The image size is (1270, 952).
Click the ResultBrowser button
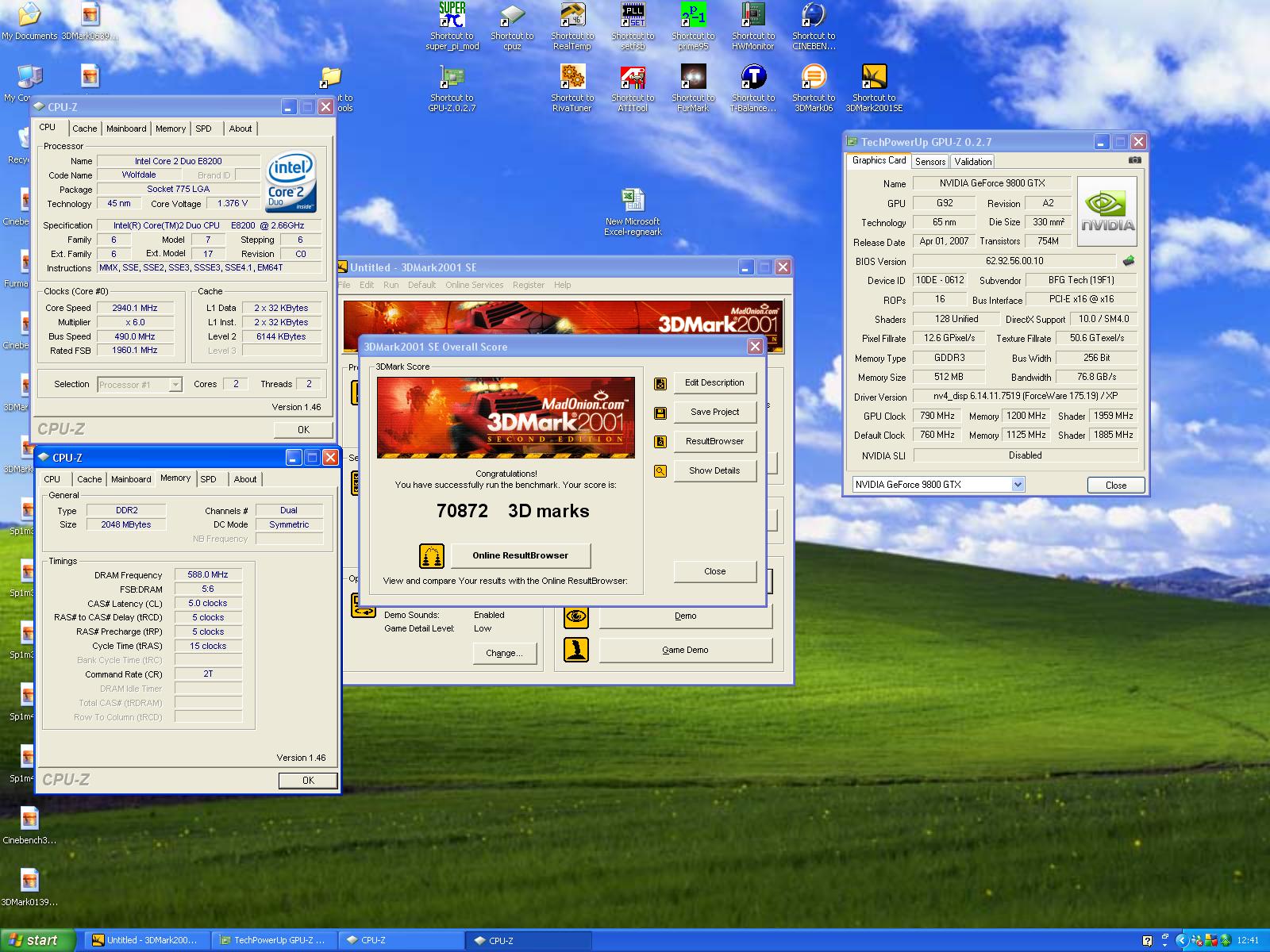point(714,441)
